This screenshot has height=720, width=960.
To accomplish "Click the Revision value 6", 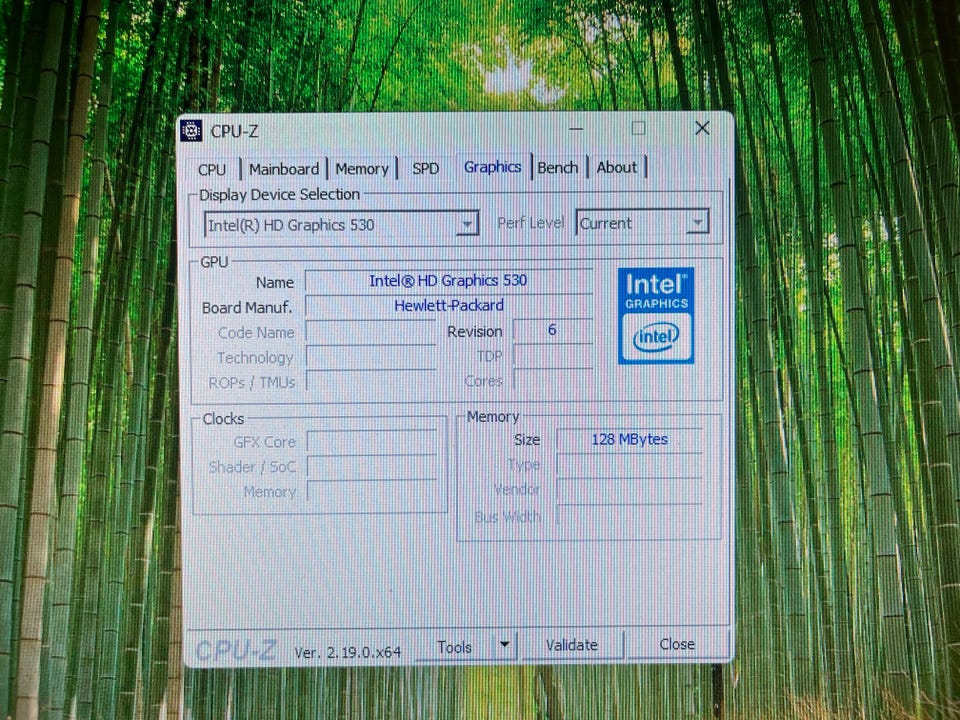I will coord(552,330).
